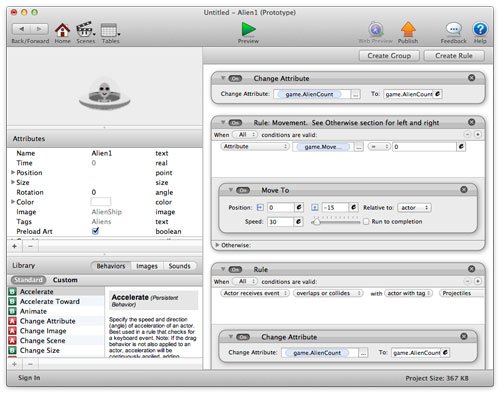Screen dimensions: 500x393
Task: Add a new attribute with plus button
Action: 14,246
